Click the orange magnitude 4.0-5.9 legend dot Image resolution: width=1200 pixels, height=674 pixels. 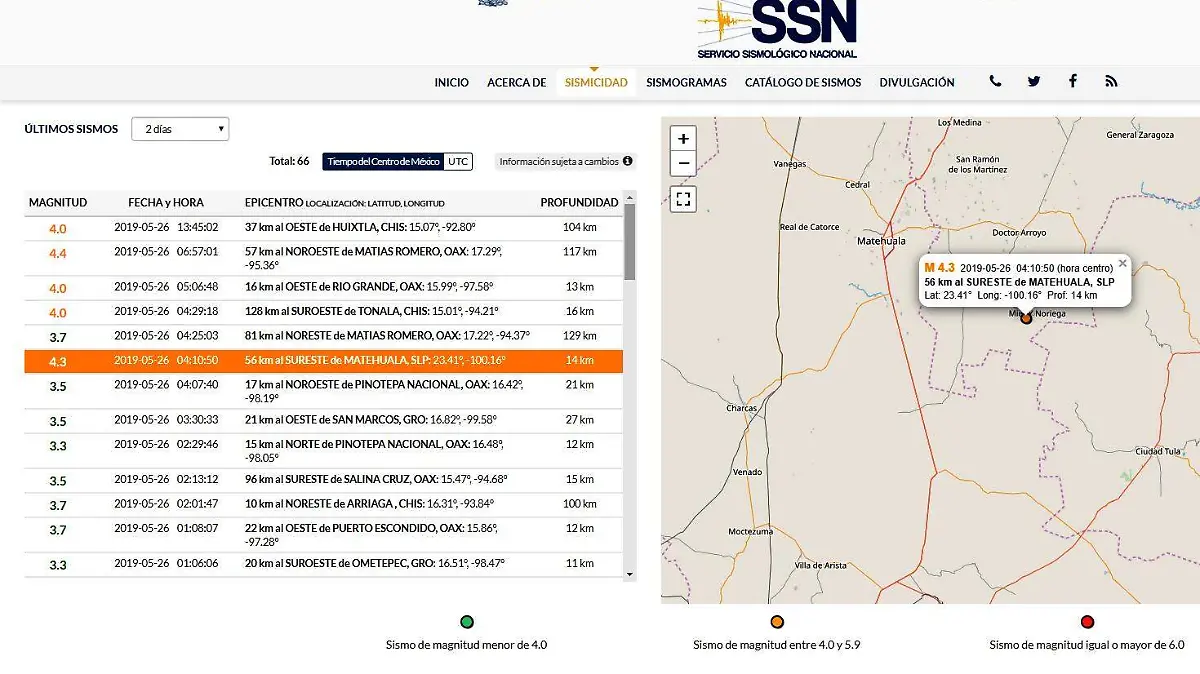coord(777,621)
